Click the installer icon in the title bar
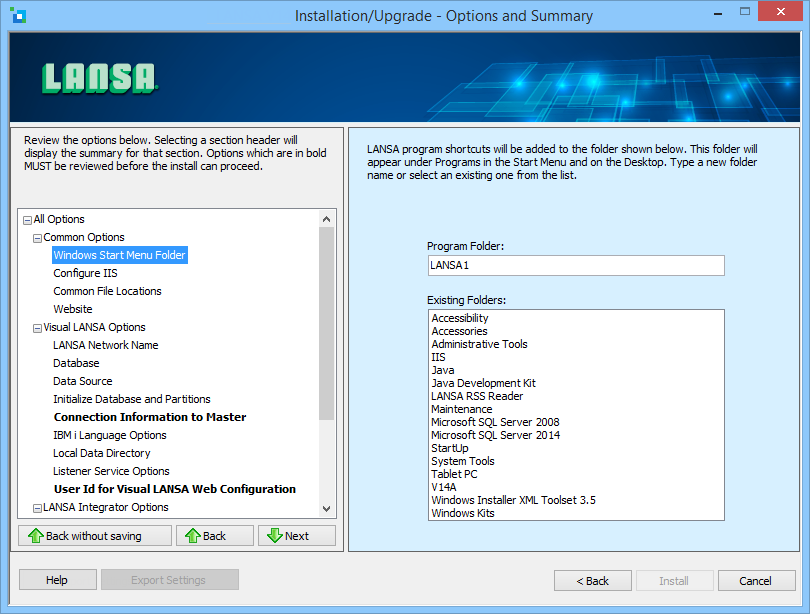 pos(19,15)
